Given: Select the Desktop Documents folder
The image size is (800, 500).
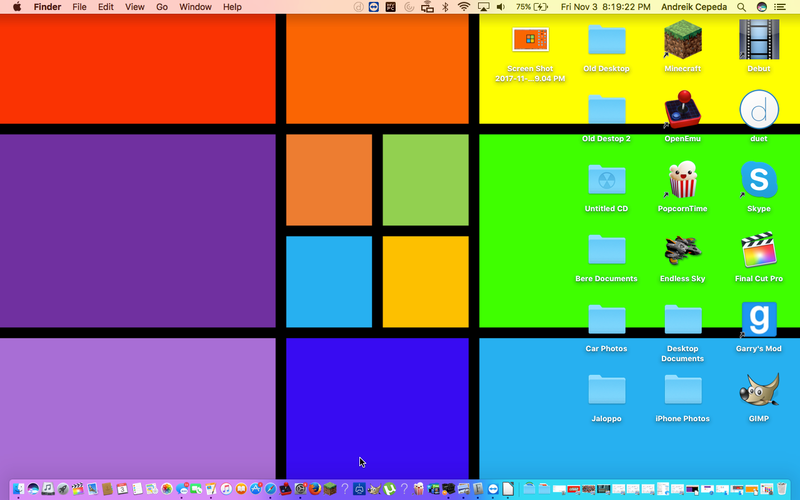Looking at the screenshot, I should [x=683, y=319].
